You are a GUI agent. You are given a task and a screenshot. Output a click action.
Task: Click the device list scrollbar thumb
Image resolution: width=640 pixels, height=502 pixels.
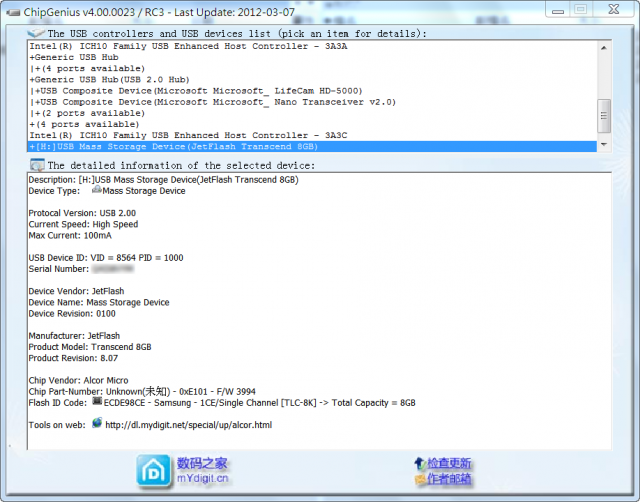(604, 116)
